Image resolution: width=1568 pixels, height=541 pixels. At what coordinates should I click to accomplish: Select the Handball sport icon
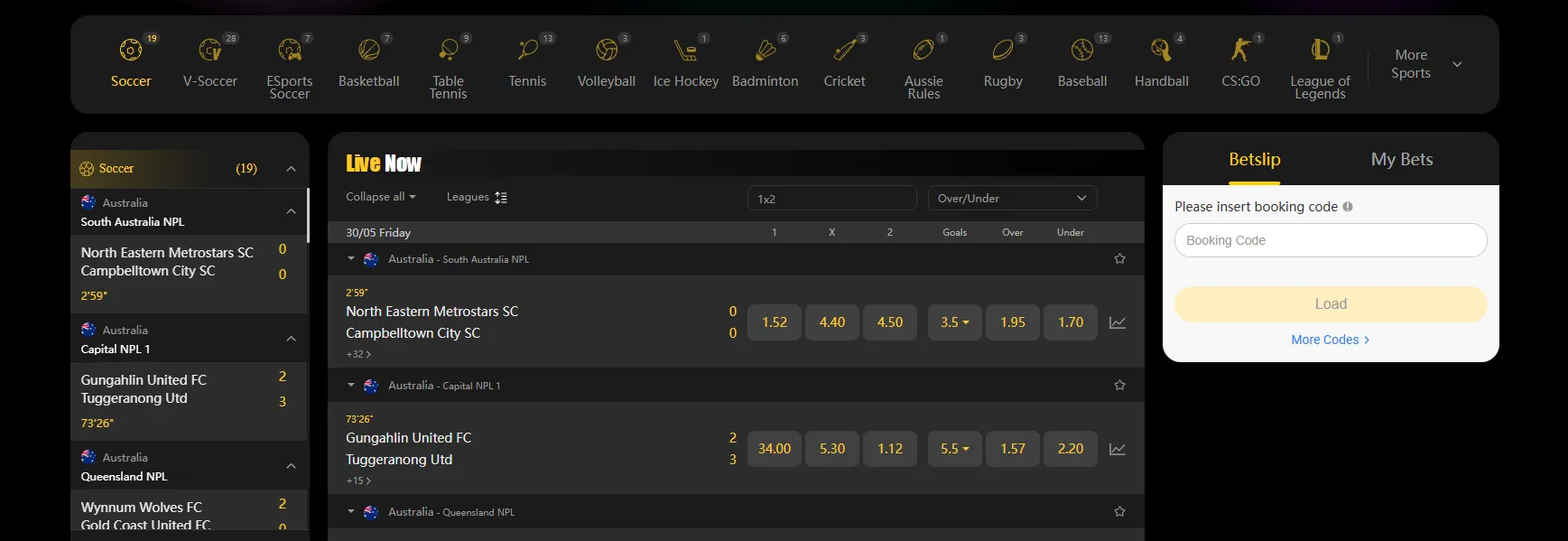[x=1162, y=50]
